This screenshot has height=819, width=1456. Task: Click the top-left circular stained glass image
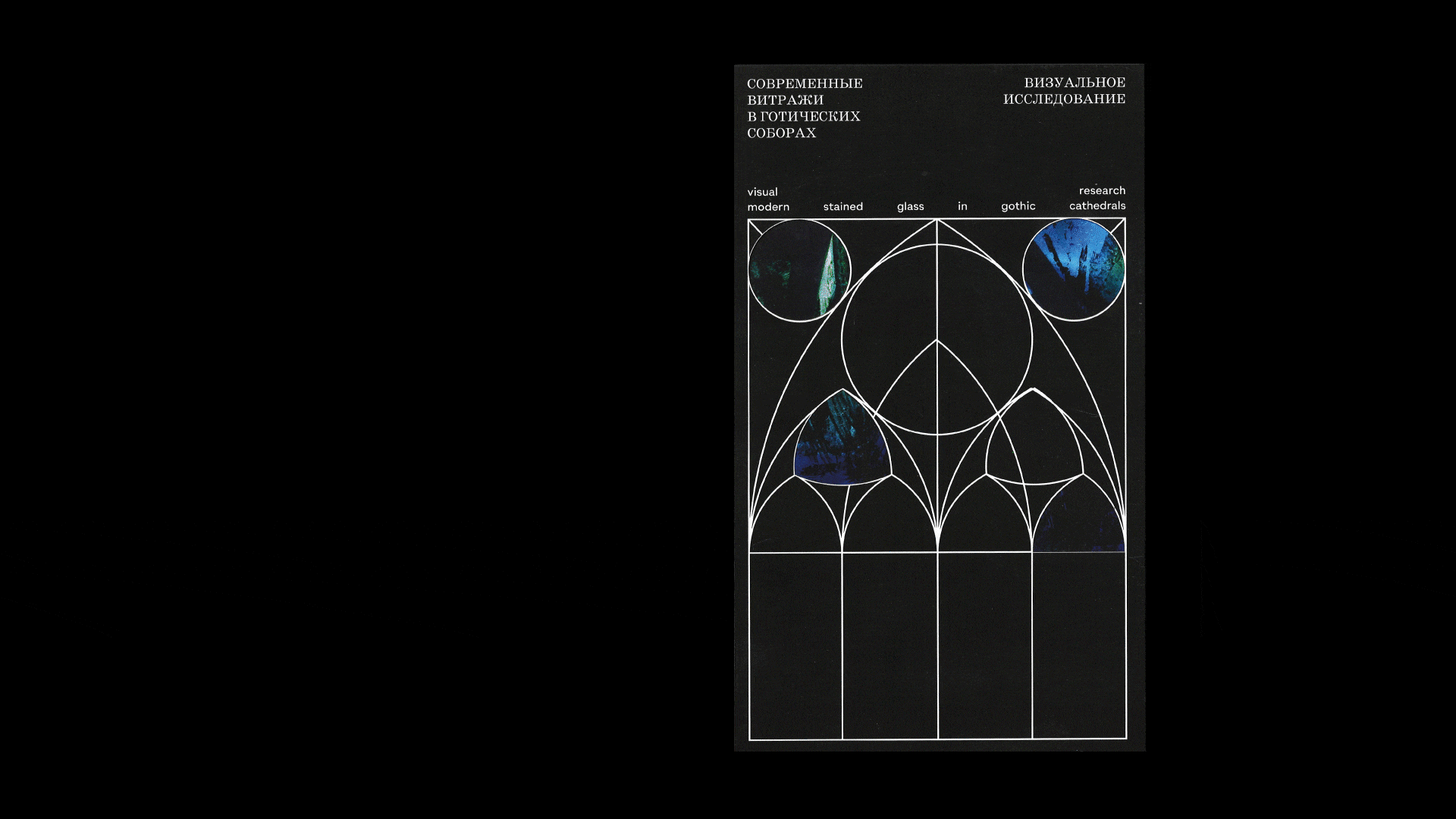coord(799,271)
